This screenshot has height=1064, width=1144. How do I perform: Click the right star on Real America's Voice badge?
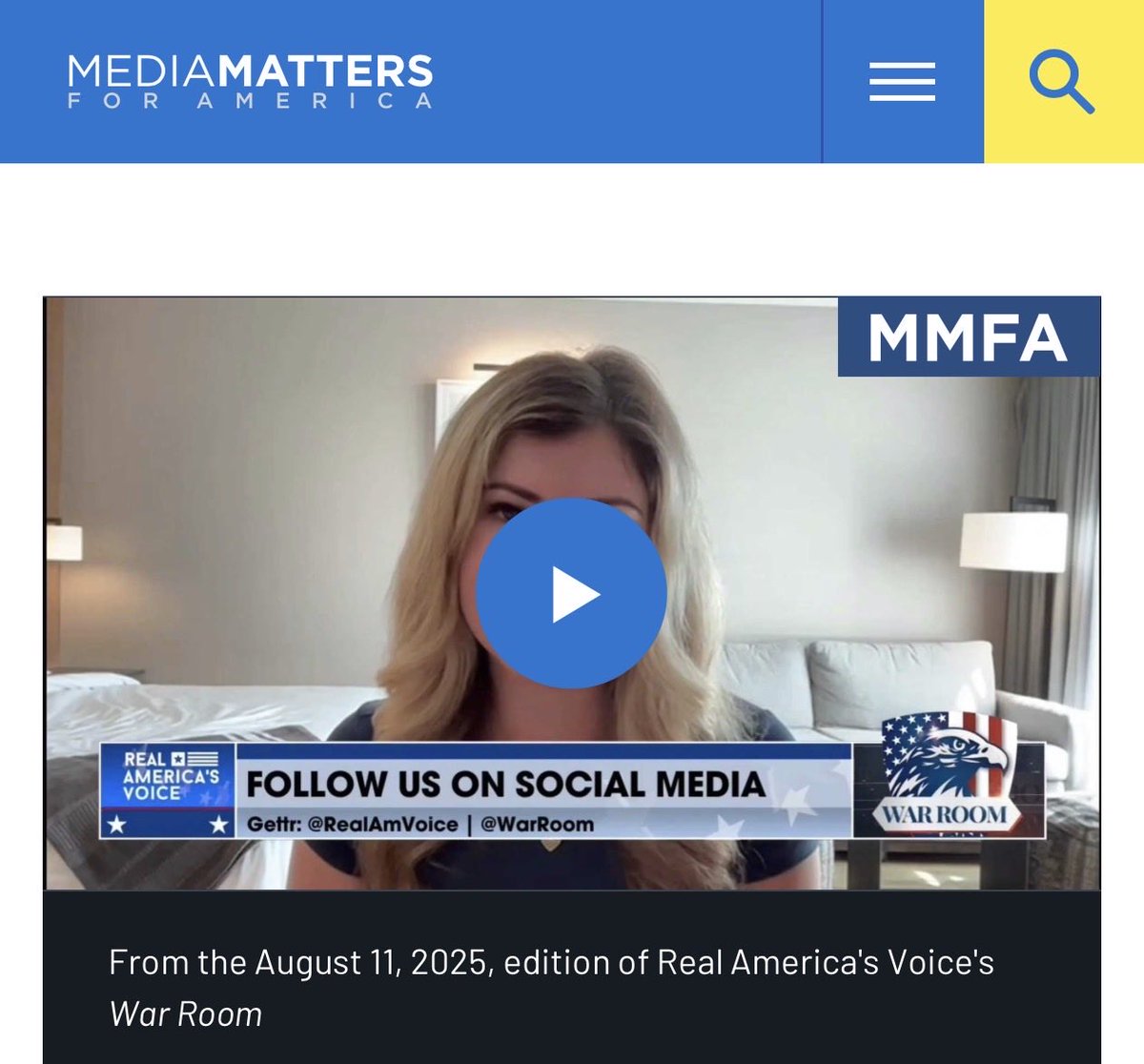(x=218, y=825)
